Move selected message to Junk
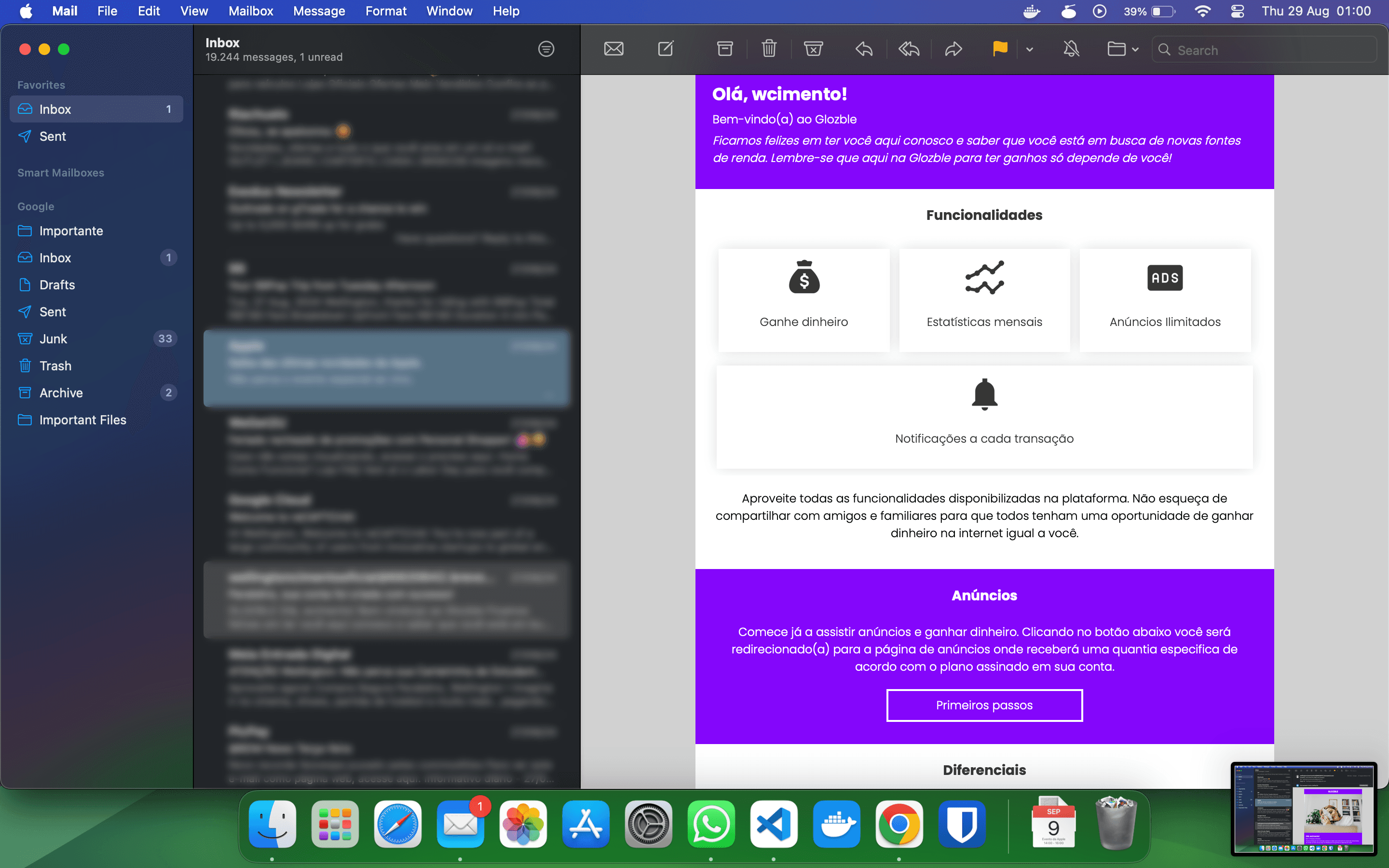Screen dimensions: 1389x868 click(x=813, y=49)
